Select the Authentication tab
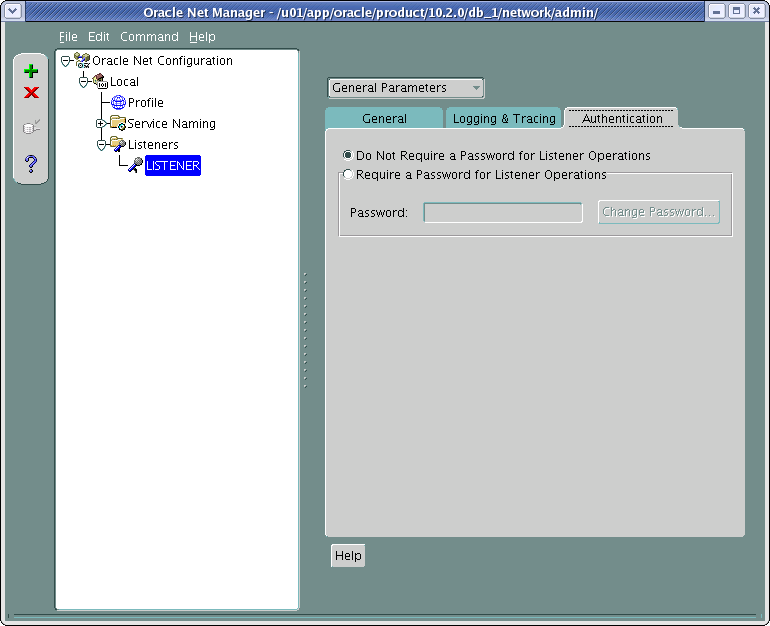Screen dimensions: 770x626 pyautogui.click(x=622, y=118)
